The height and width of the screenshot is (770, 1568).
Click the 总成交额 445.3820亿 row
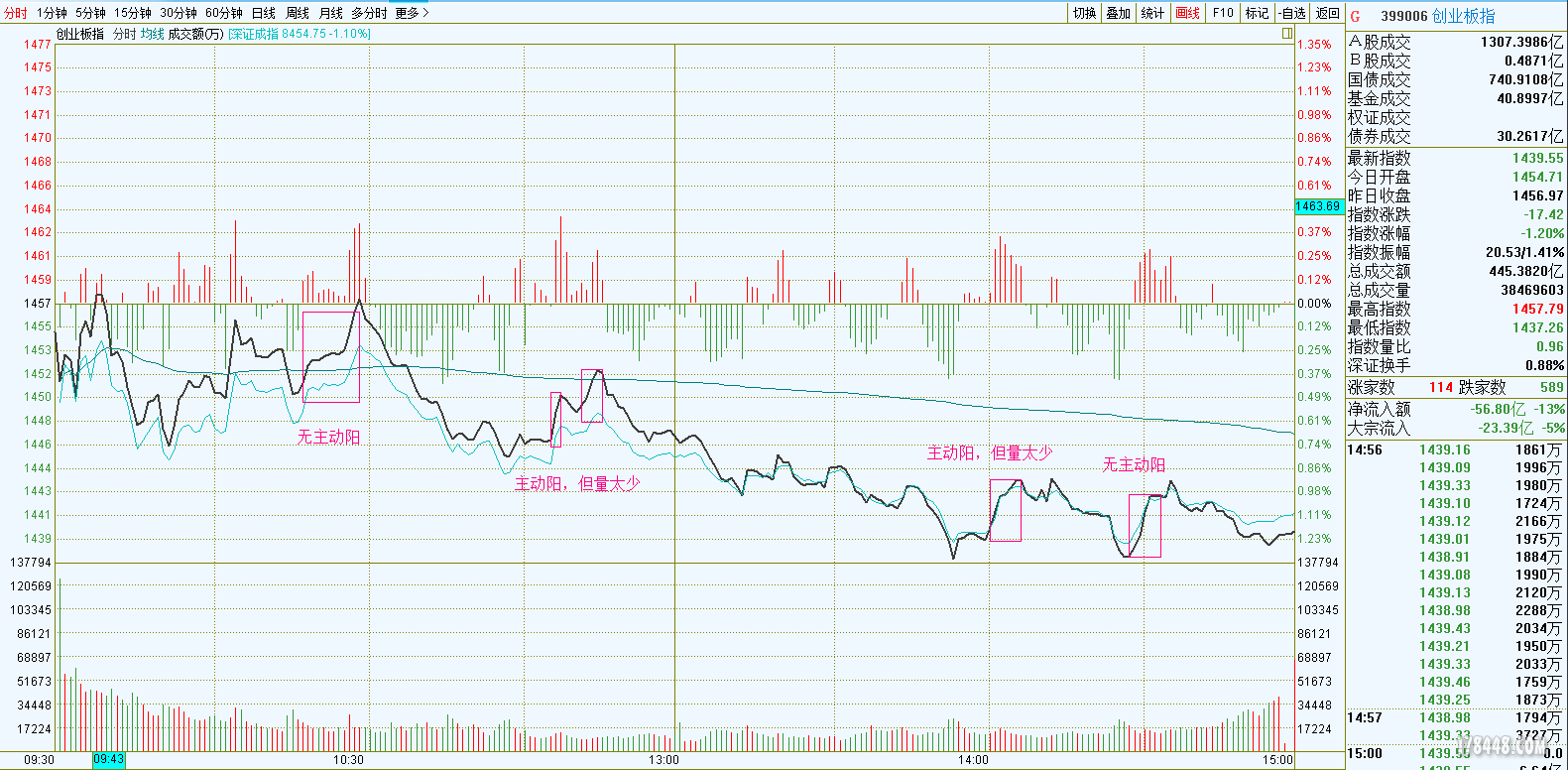pos(1456,271)
